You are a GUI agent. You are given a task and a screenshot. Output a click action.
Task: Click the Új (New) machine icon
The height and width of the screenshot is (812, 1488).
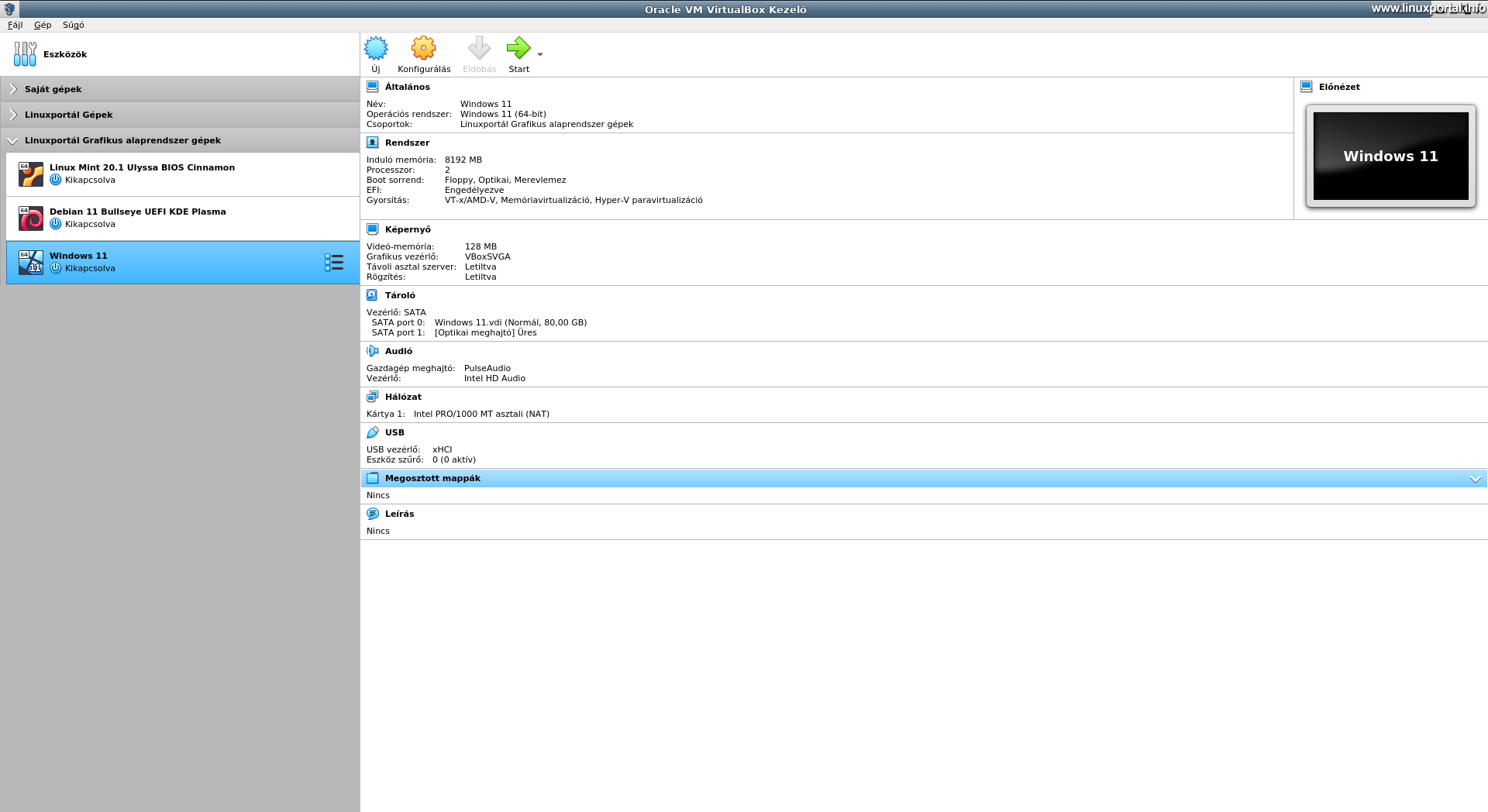(x=376, y=48)
